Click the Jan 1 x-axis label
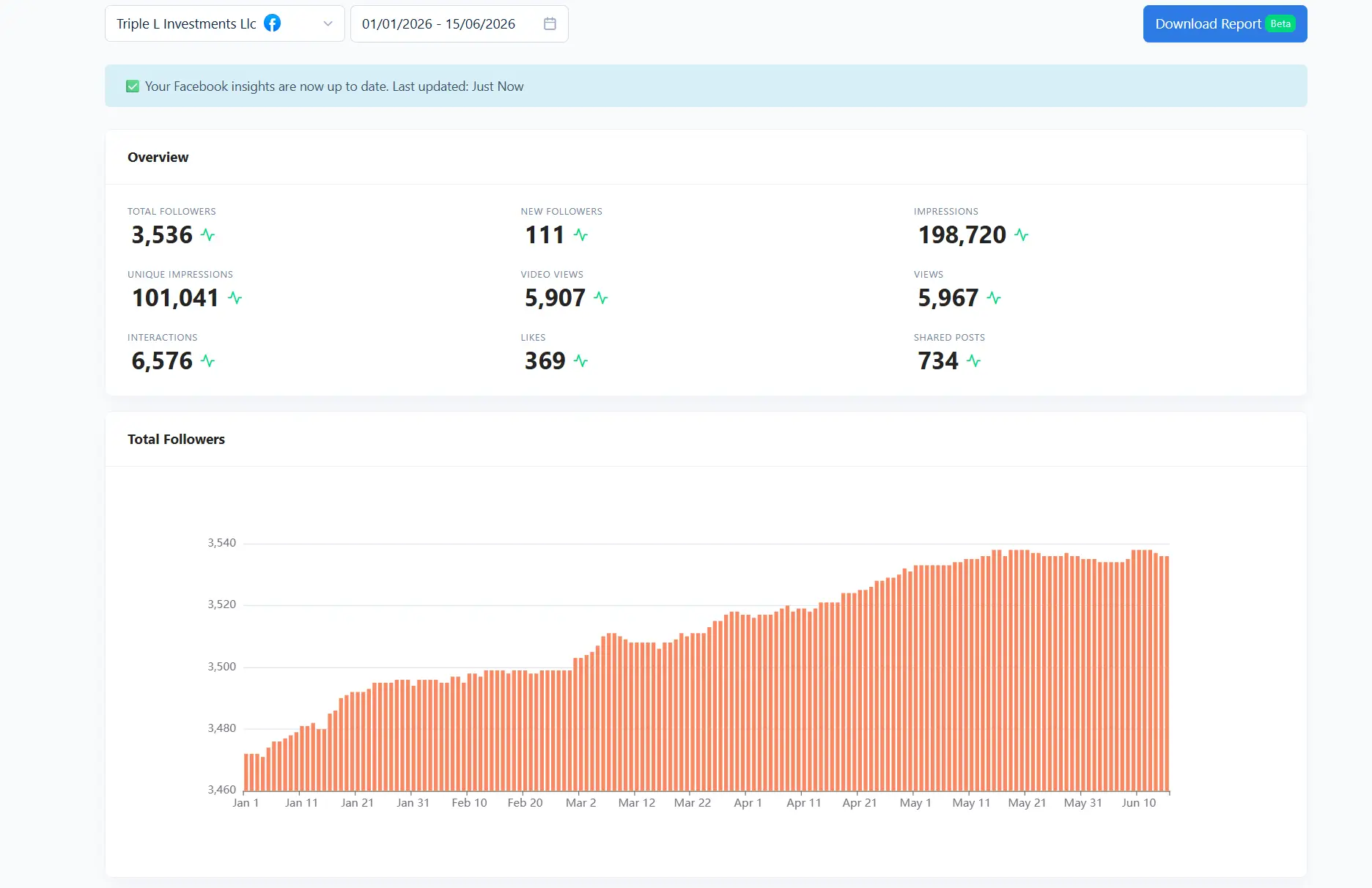The height and width of the screenshot is (888, 1372). click(246, 803)
